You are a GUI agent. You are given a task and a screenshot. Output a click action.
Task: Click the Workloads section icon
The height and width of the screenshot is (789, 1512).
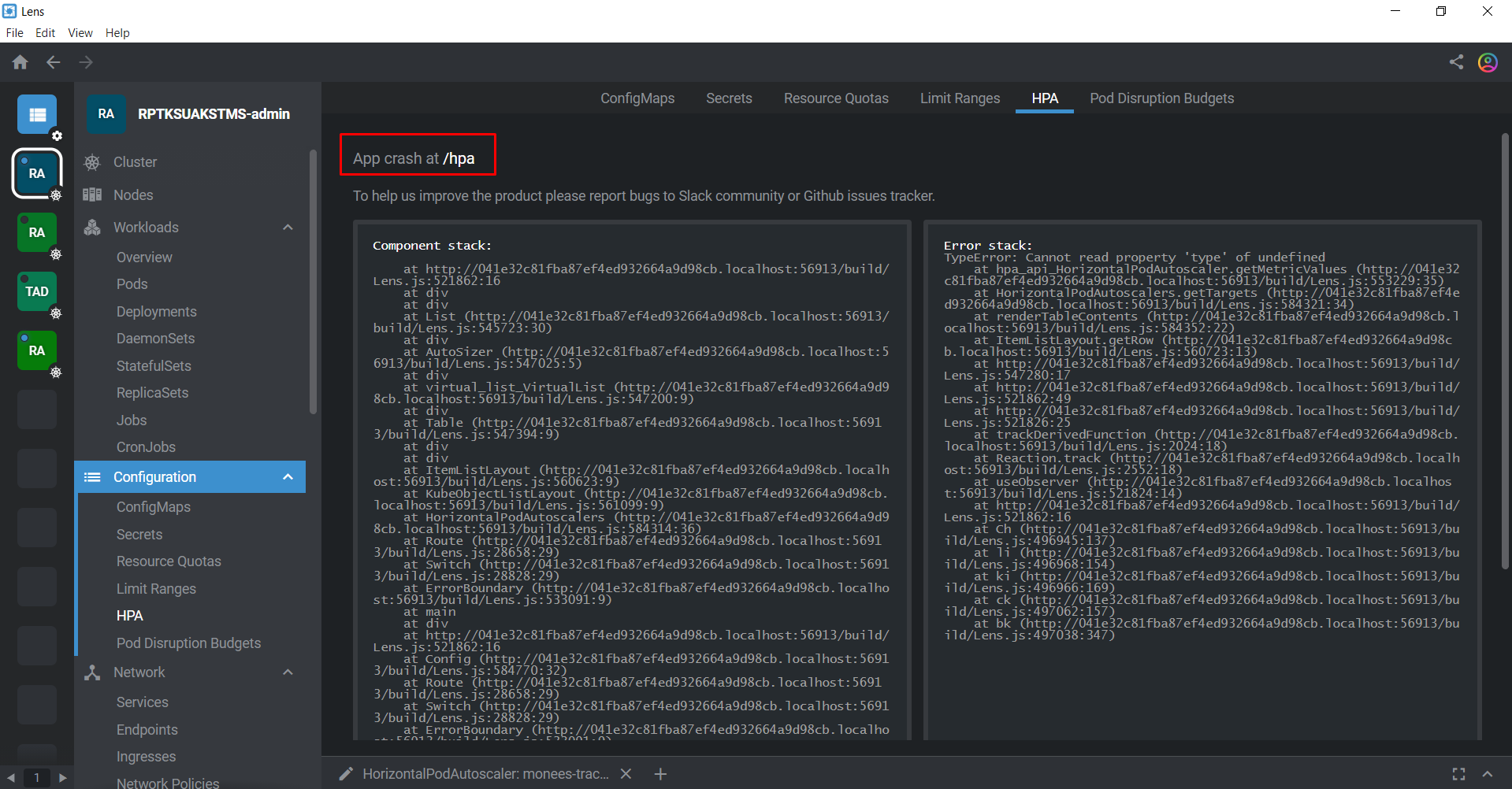point(92,227)
